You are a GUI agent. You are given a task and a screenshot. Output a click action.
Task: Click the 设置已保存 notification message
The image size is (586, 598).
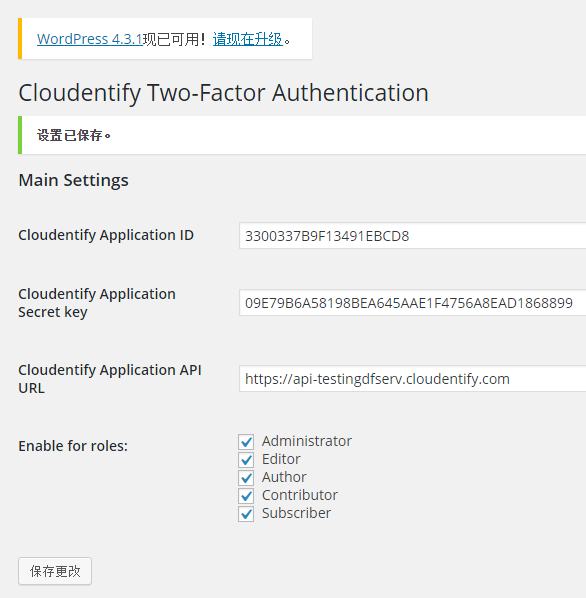coord(74,135)
